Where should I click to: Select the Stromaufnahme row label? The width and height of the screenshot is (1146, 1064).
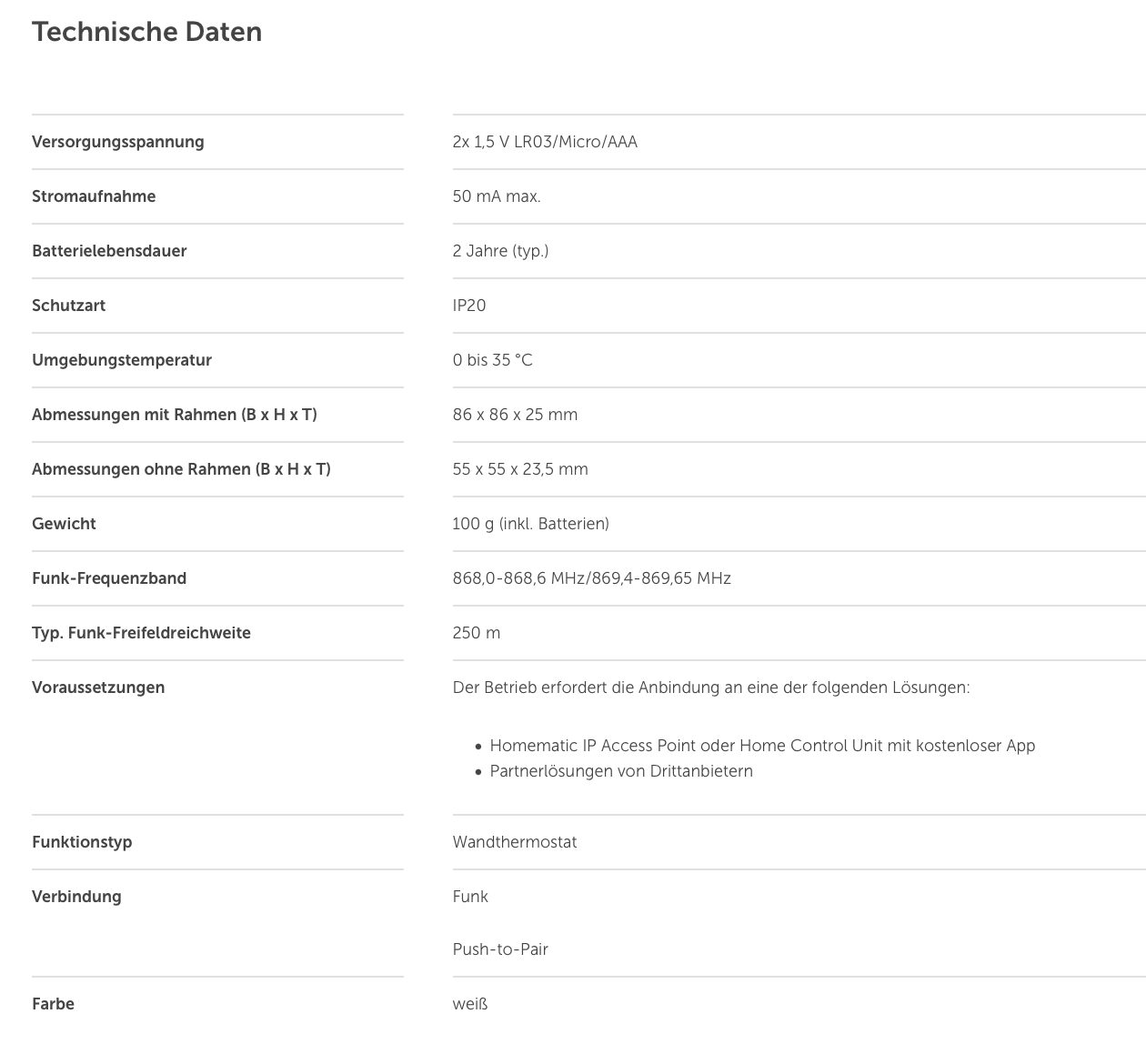[94, 196]
